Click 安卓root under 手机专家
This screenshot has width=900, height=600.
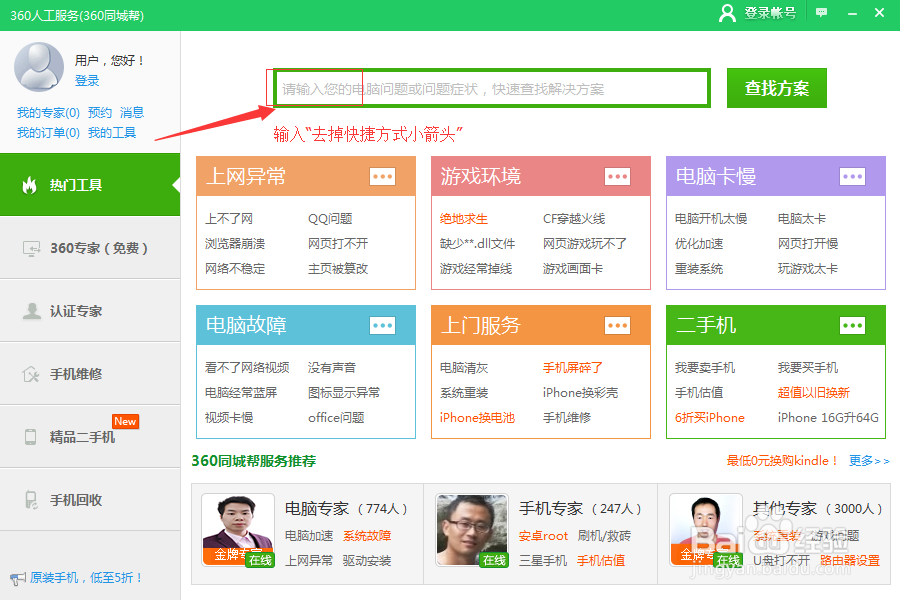[544, 536]
